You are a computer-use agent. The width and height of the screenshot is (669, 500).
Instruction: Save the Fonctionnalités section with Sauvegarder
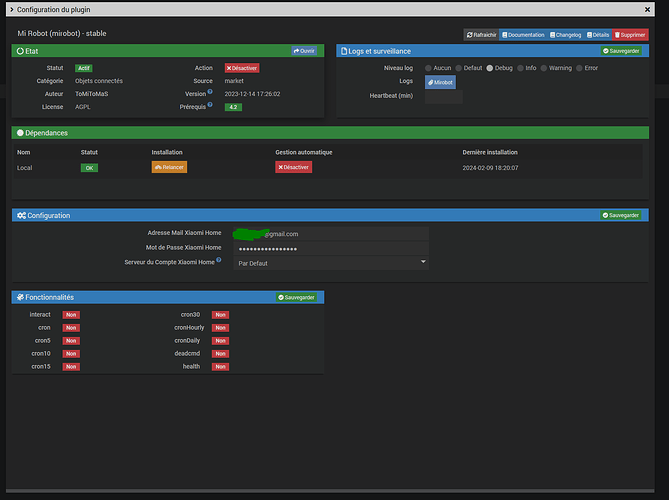coord(296,297)
